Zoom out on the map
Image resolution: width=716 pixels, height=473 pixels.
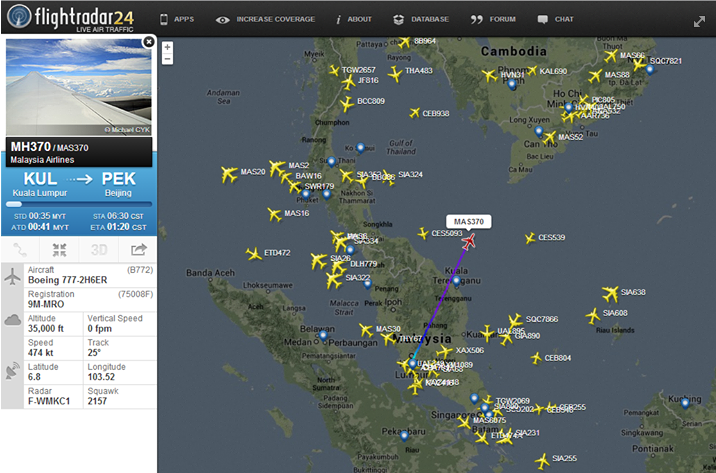tap(167, 59)
